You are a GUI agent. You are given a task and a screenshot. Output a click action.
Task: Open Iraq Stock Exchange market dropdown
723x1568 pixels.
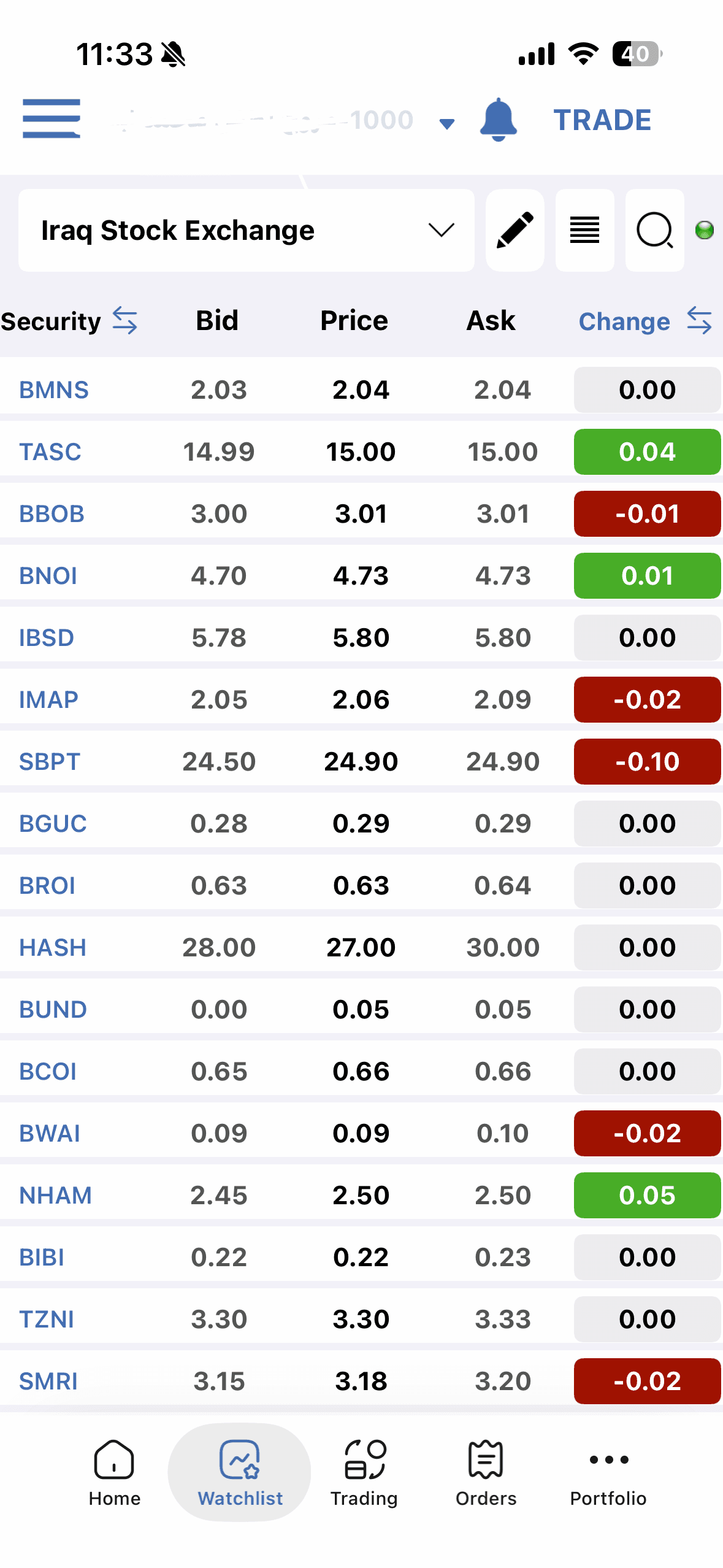point(247,230)
